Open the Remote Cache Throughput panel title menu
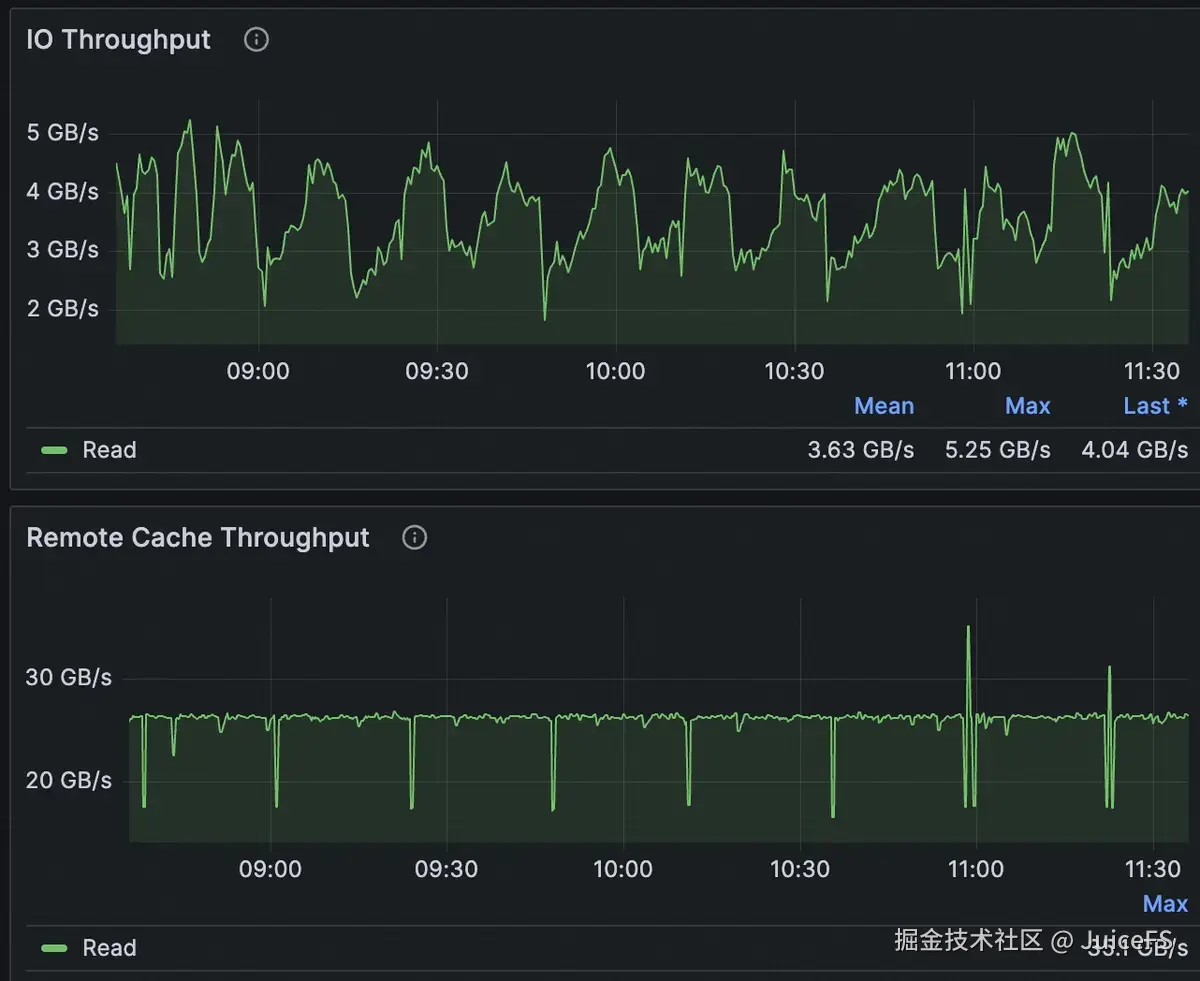 tap(198, 538)
